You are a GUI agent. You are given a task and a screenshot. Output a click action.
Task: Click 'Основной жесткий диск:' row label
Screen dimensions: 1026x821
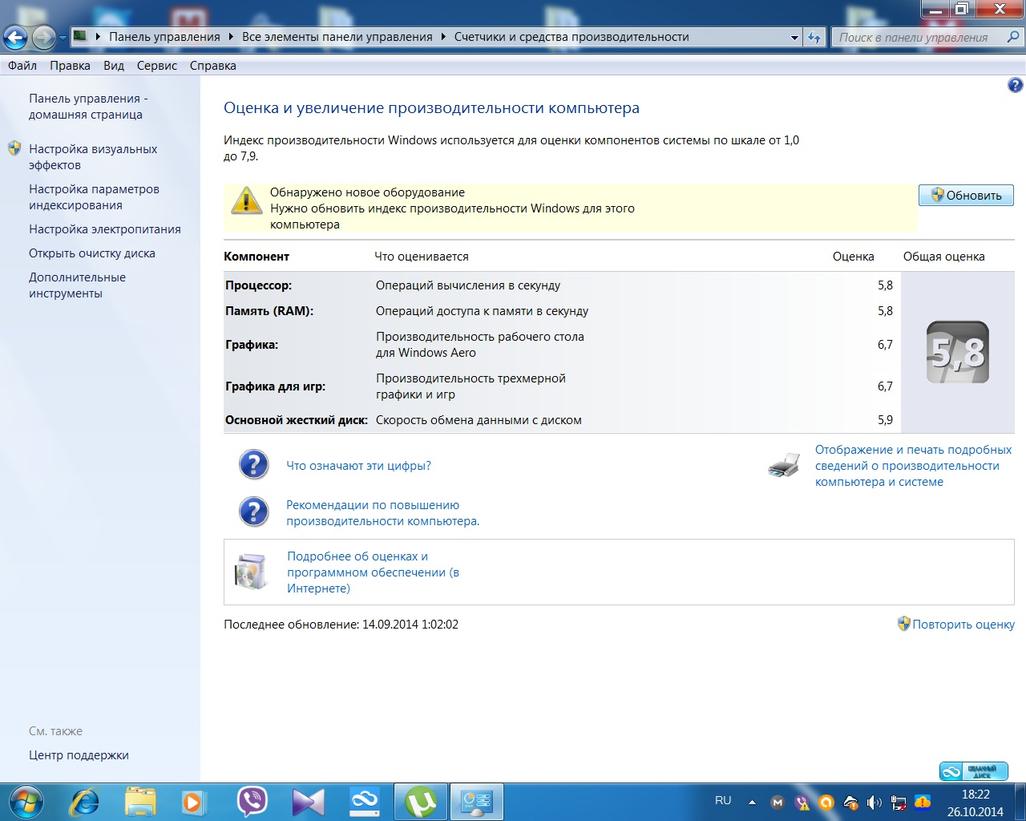296,420
